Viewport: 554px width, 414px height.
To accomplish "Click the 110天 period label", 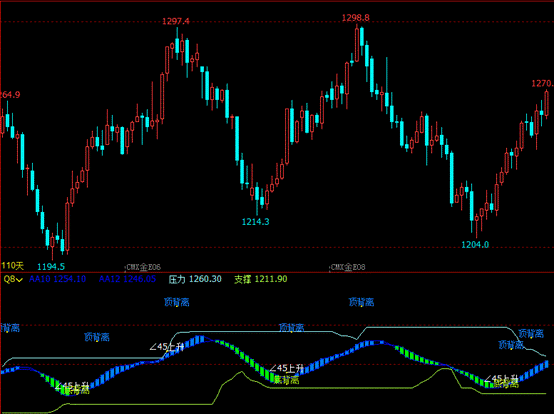I will pos(12,266).
